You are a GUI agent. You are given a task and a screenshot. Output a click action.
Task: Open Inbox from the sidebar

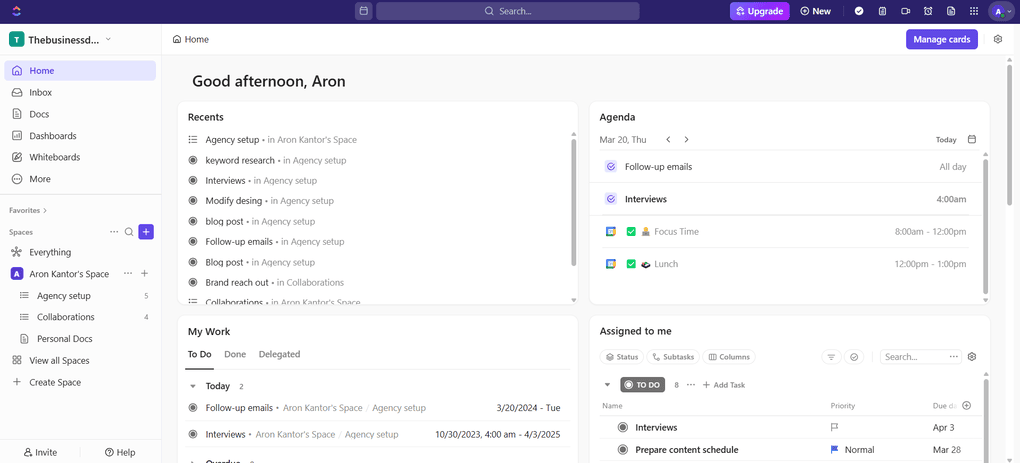(80, 92)
